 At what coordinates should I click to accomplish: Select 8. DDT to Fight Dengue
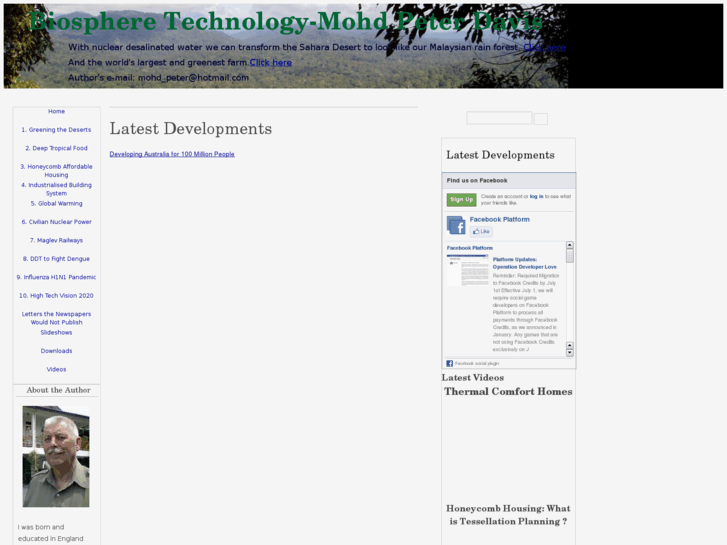pos(57,259)
